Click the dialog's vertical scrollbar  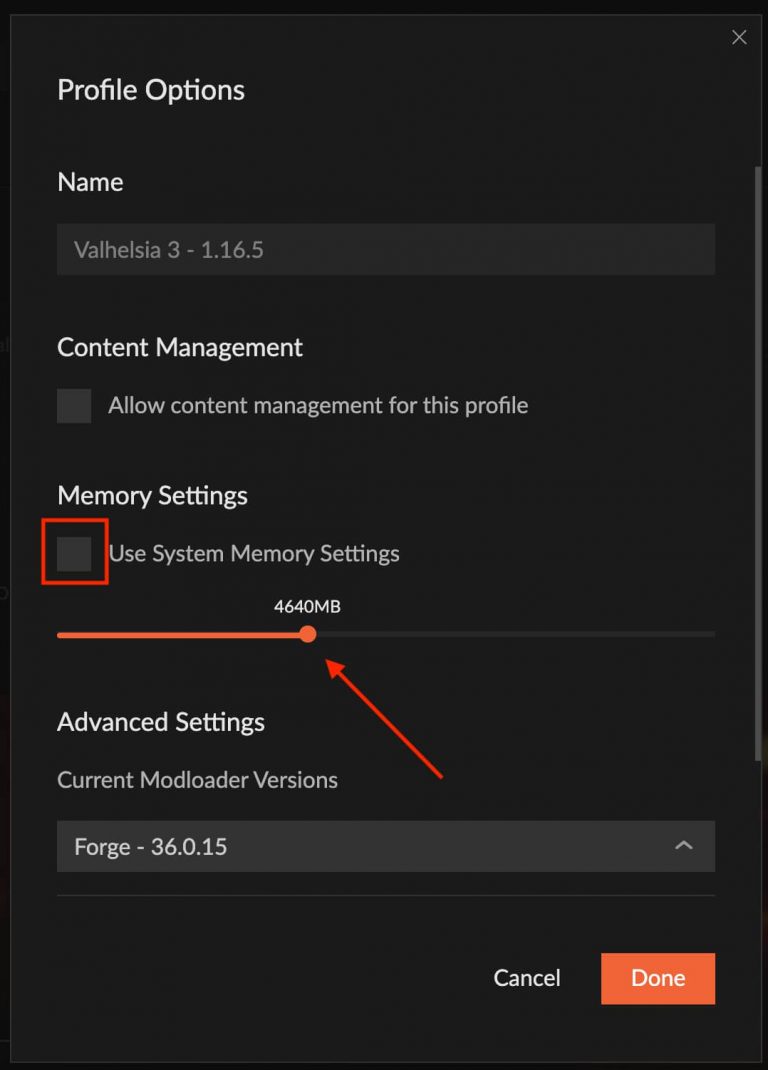[758, 463]
